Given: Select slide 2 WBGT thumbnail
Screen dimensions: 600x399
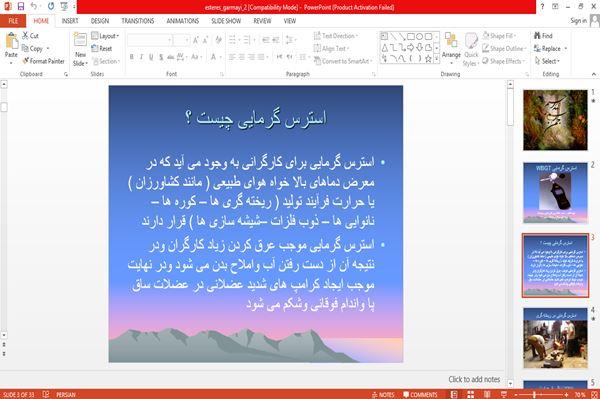Looking at the screenshot, I should coord(555,192).
